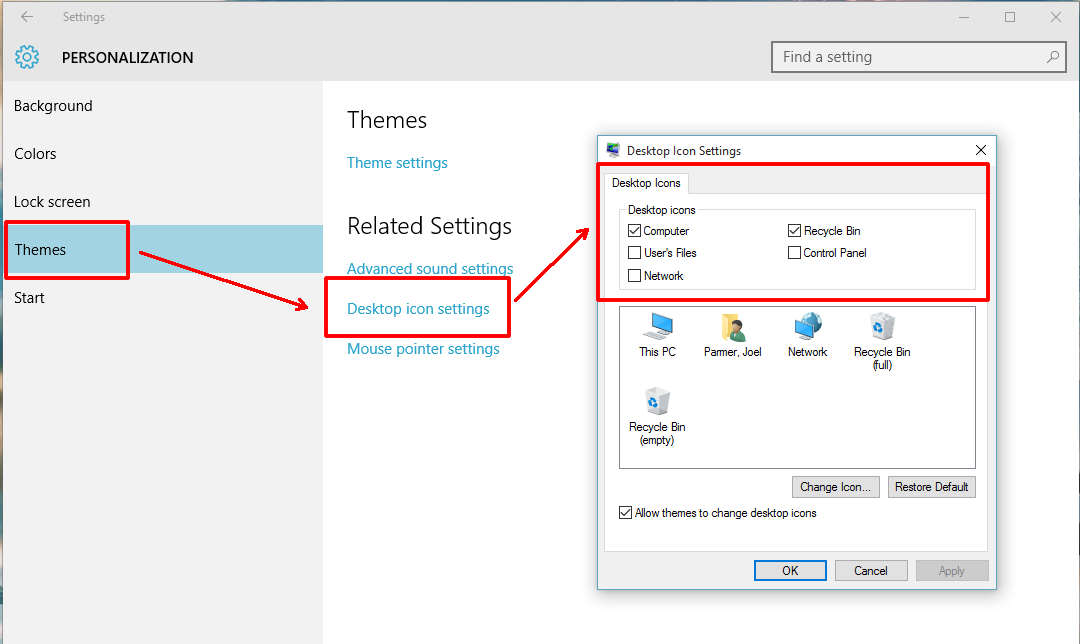
Task: Uncheck Allow themes to change desktop icons
Action: 625,512
